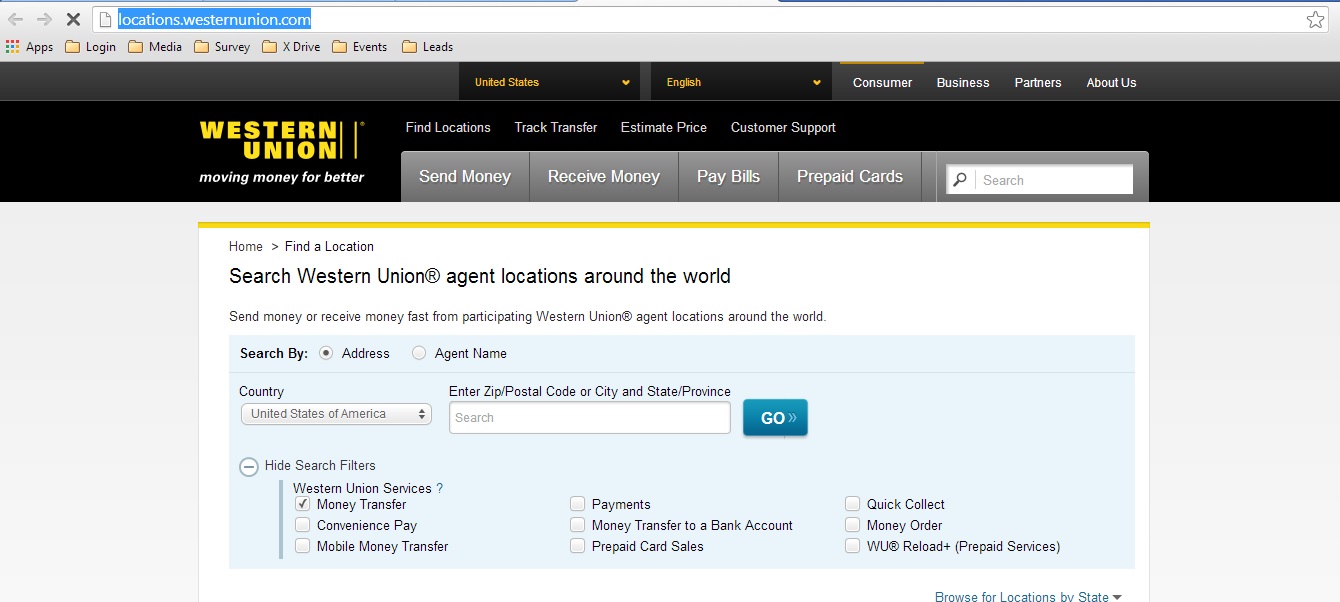Select the Address radio button
Screen dimensions: 1340x602
[326, 353]
